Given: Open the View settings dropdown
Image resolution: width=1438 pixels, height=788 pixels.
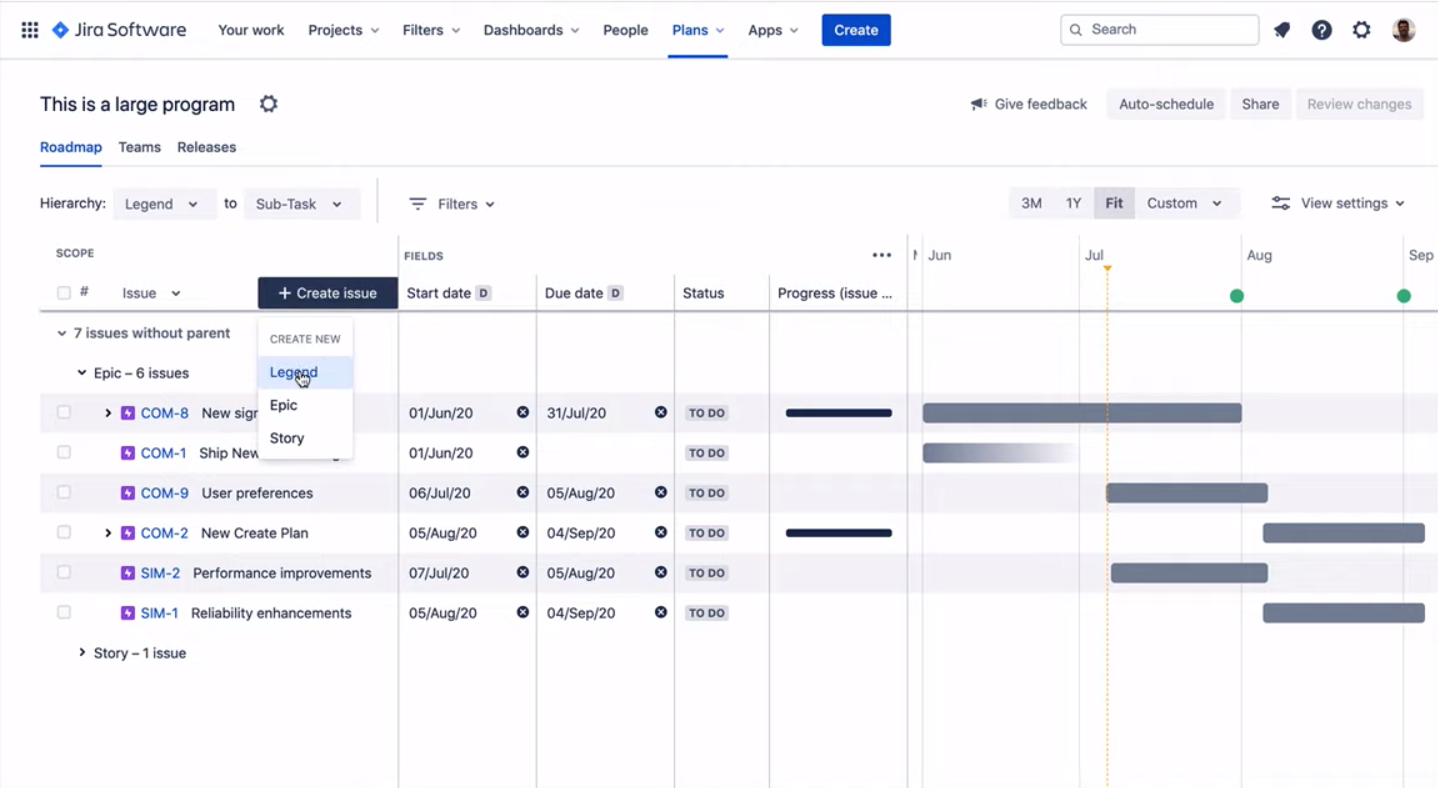Looking at the screenshot, I should tap(1338, 202).
